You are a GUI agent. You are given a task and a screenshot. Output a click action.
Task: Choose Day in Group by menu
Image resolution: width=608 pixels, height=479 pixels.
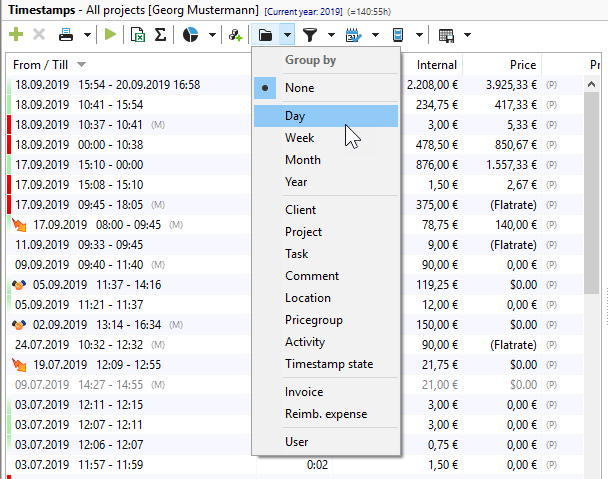(295, 116)
